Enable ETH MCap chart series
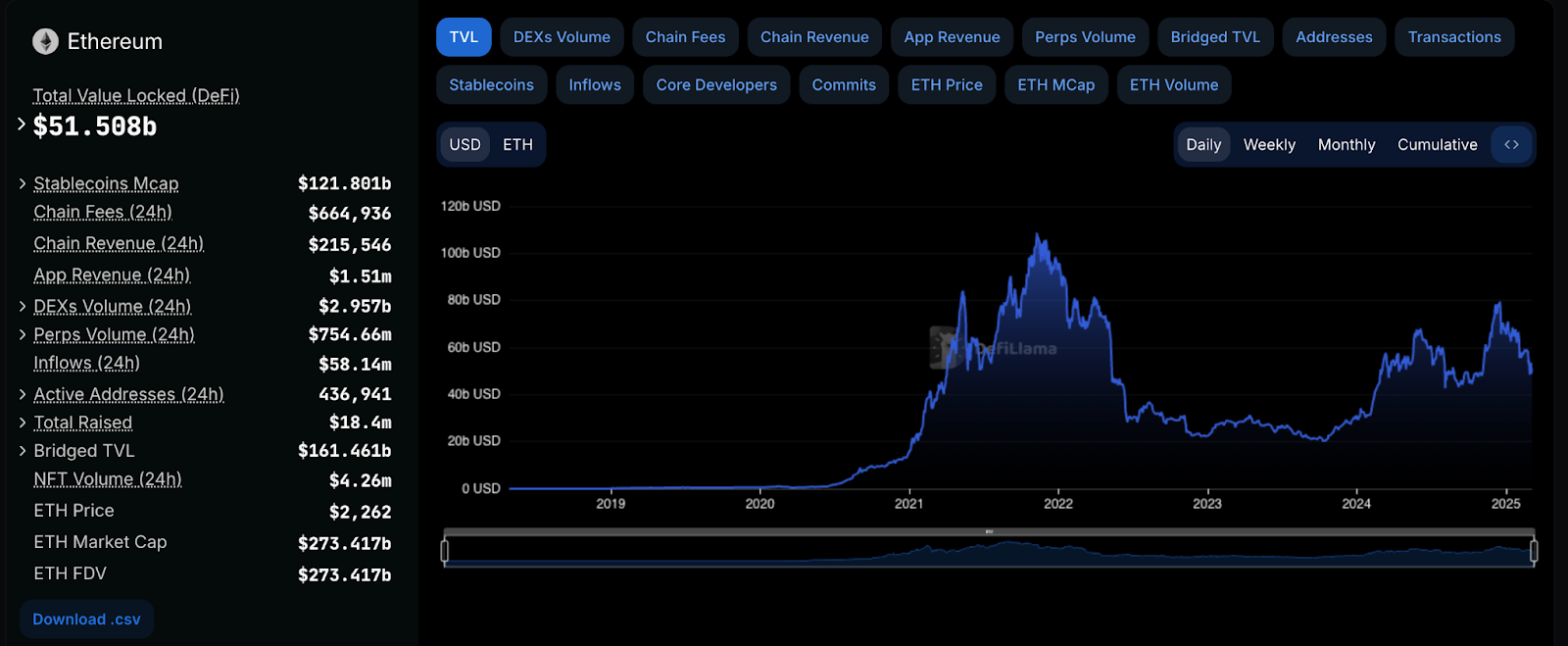 1055,85
